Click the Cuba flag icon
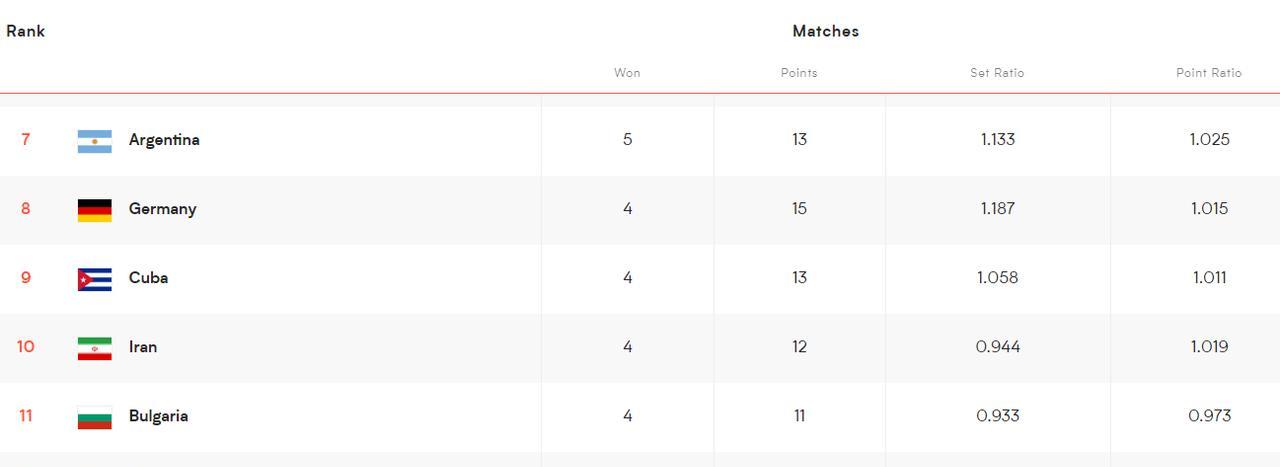 click(94, 279)
